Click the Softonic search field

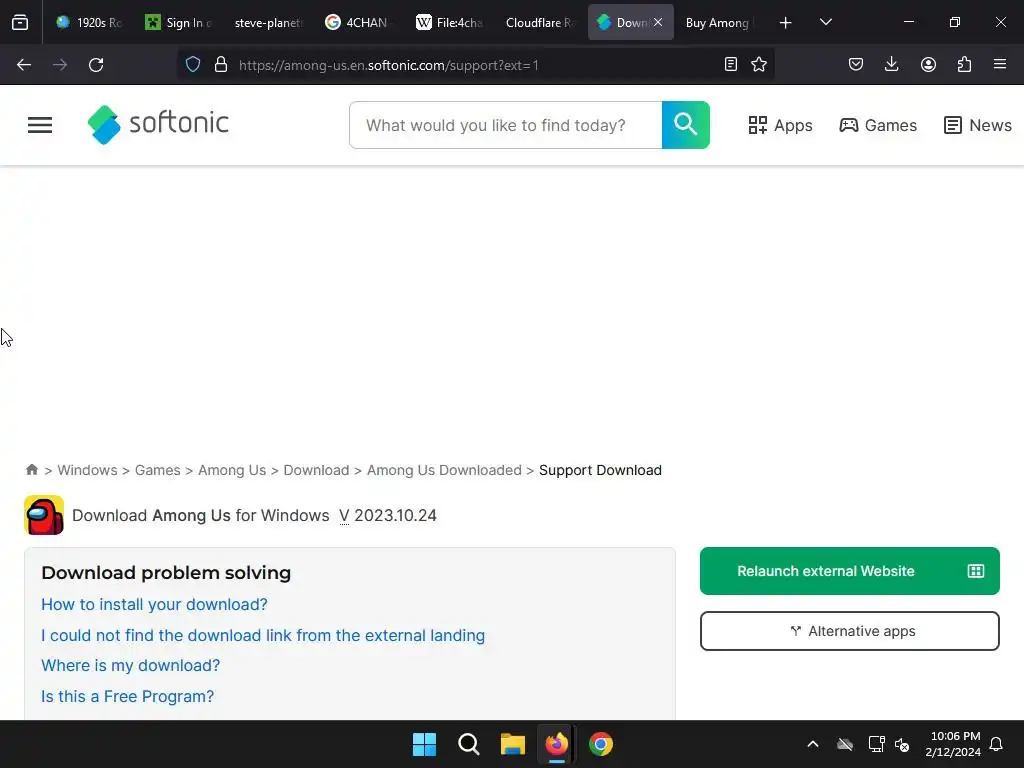click(x=506, y=125)
